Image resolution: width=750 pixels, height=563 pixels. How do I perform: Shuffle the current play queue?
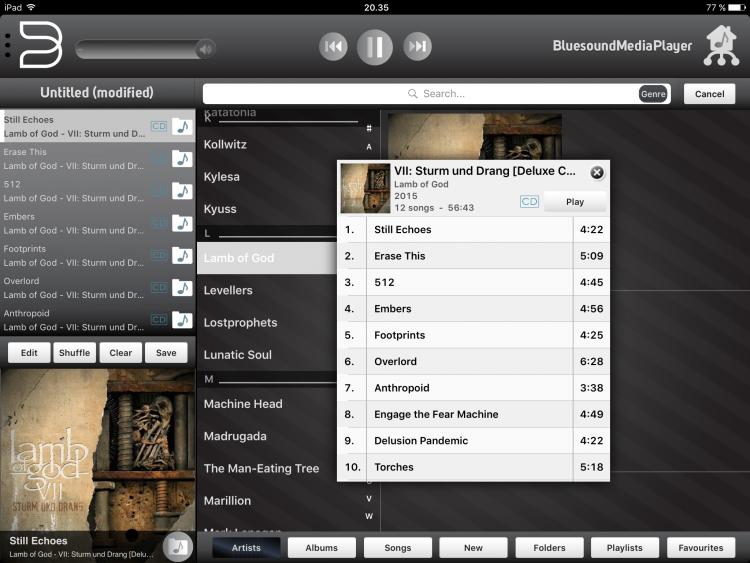(75, 352)
